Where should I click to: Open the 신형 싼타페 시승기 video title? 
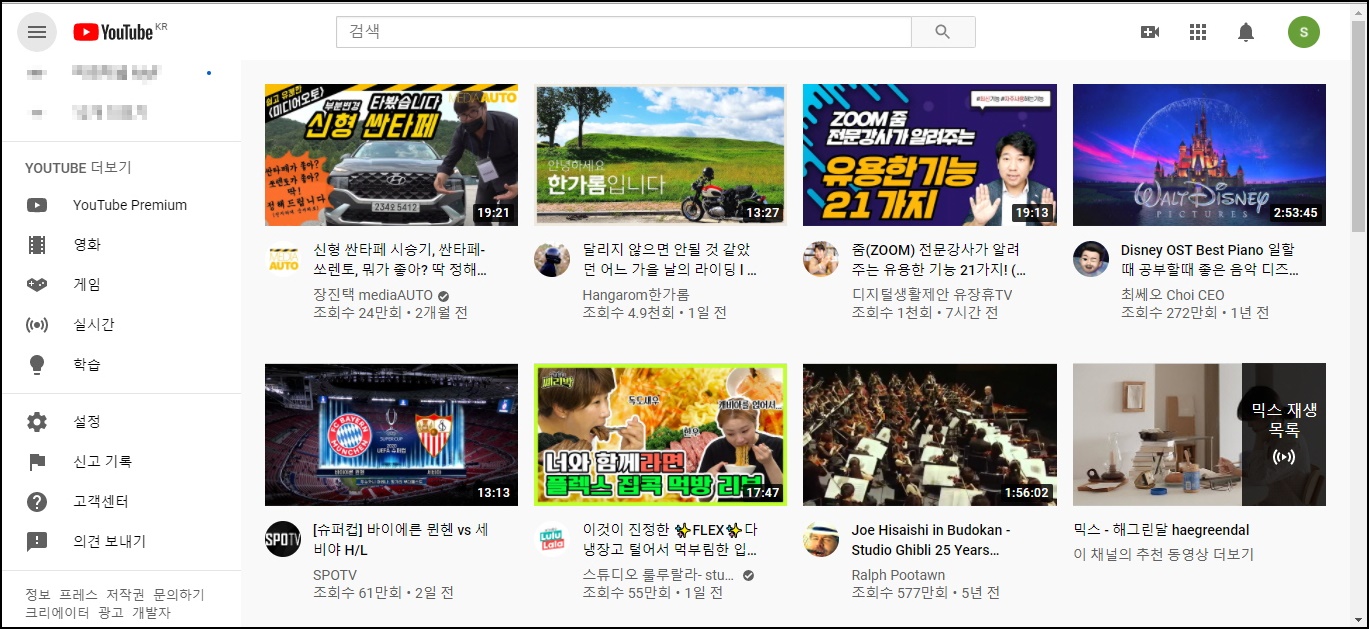click(x=400, y=259)
